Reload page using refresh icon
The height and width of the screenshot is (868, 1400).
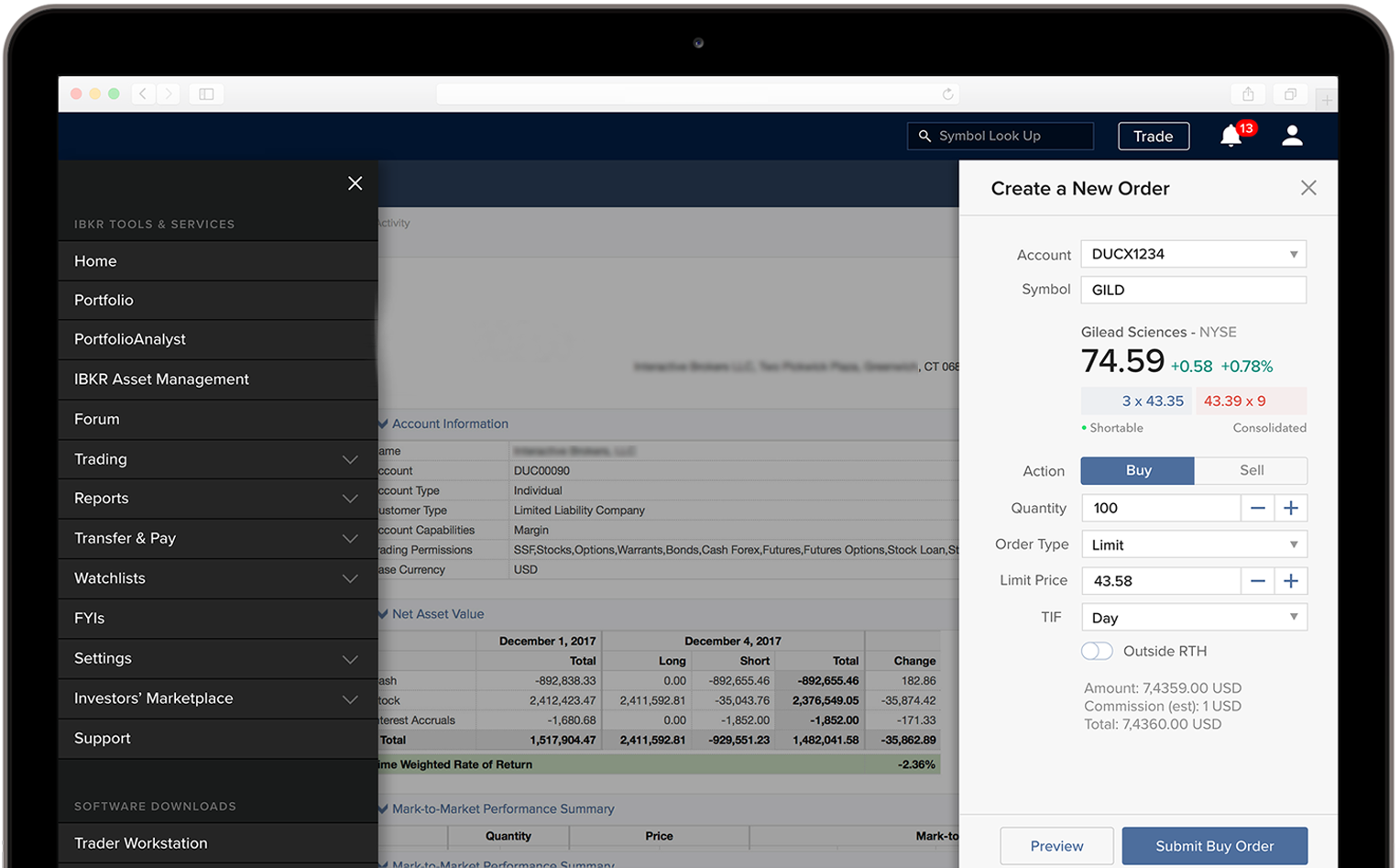947,93
